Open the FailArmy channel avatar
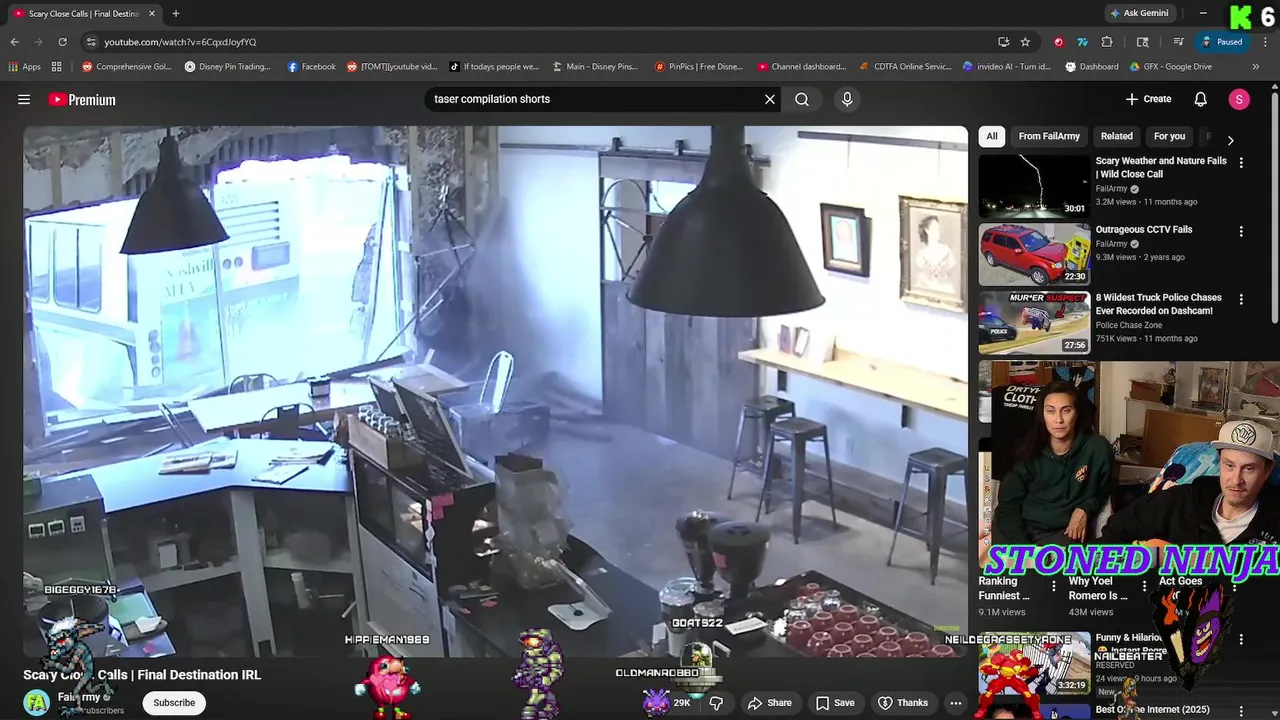The image size is (1280, 720). pyautogui.click(x=37, y=703)
